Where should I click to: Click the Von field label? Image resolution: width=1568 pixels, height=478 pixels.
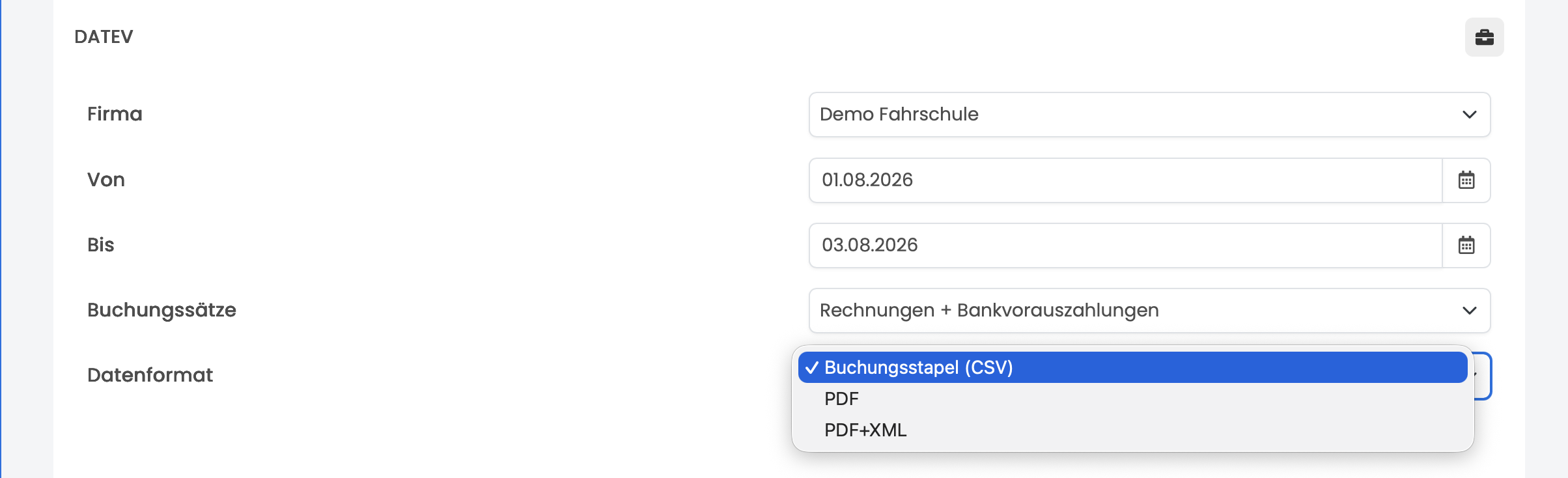(x=106, y=180)
